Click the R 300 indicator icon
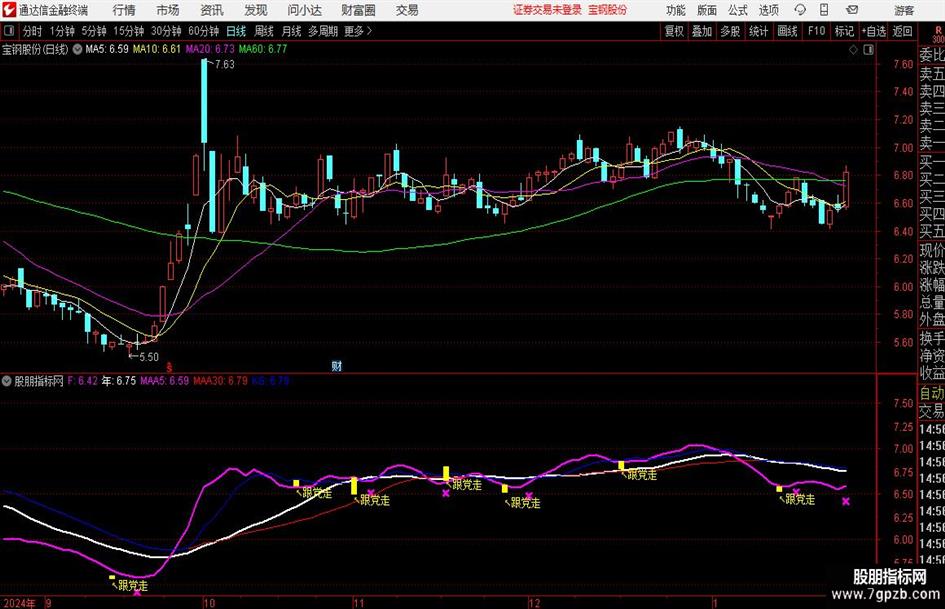Screen dimensions: 945x609 (x=938, y=34)
